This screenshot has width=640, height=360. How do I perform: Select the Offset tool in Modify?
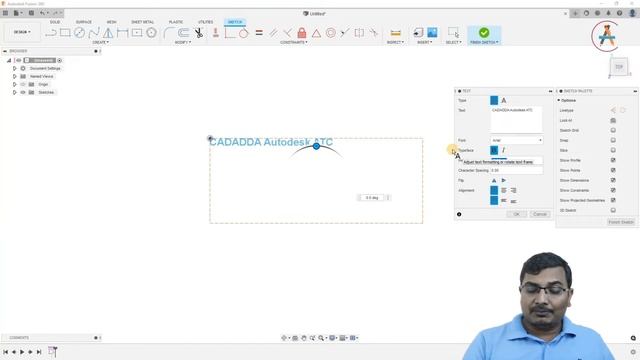point(184,33)
